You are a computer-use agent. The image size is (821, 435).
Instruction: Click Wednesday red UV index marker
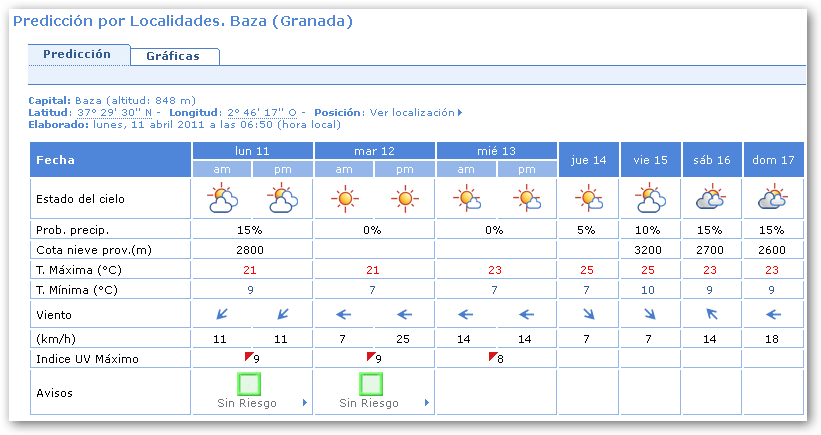click(493, 356)
